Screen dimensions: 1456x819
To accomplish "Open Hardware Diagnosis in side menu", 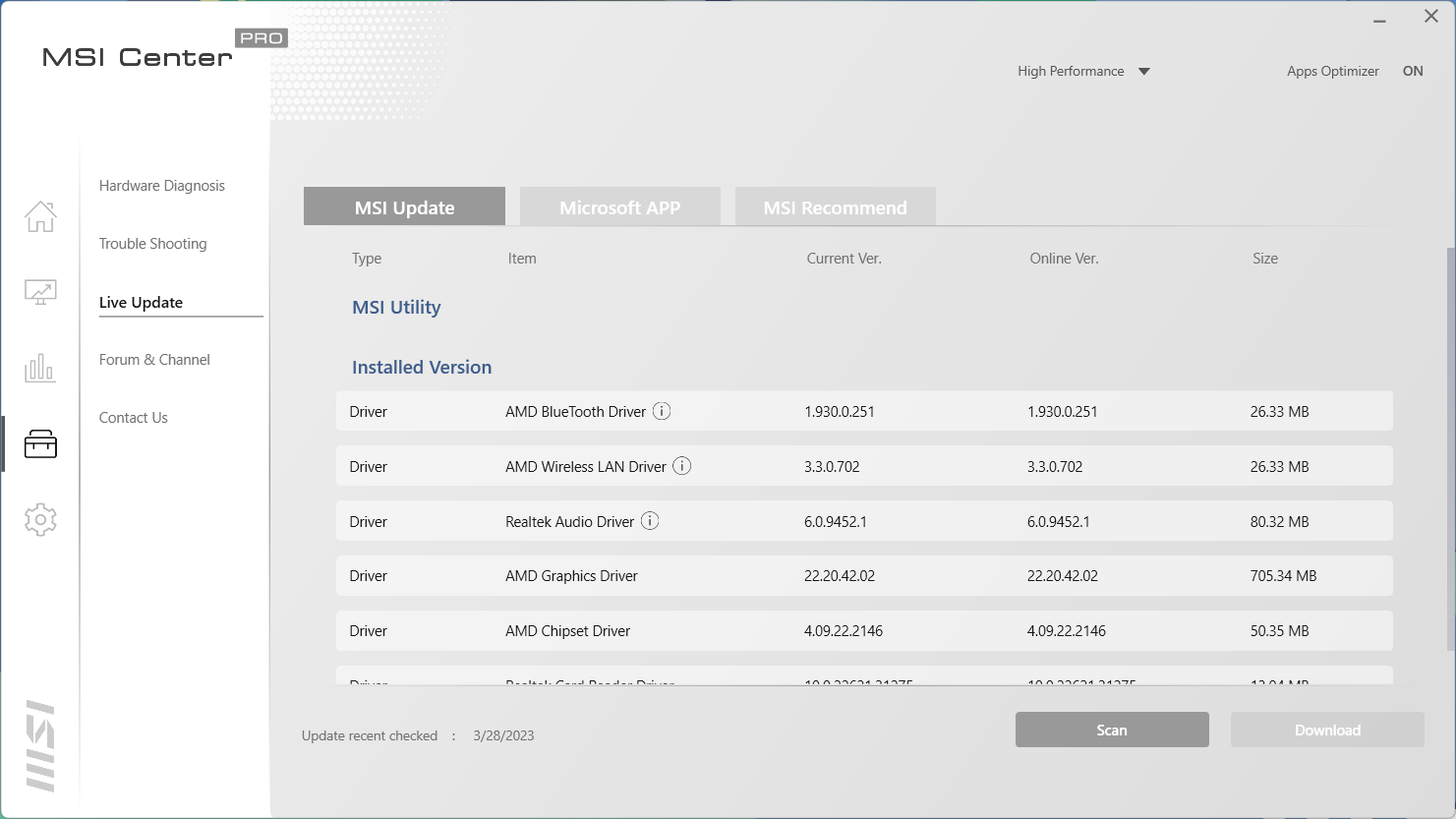I will [162, 186].
